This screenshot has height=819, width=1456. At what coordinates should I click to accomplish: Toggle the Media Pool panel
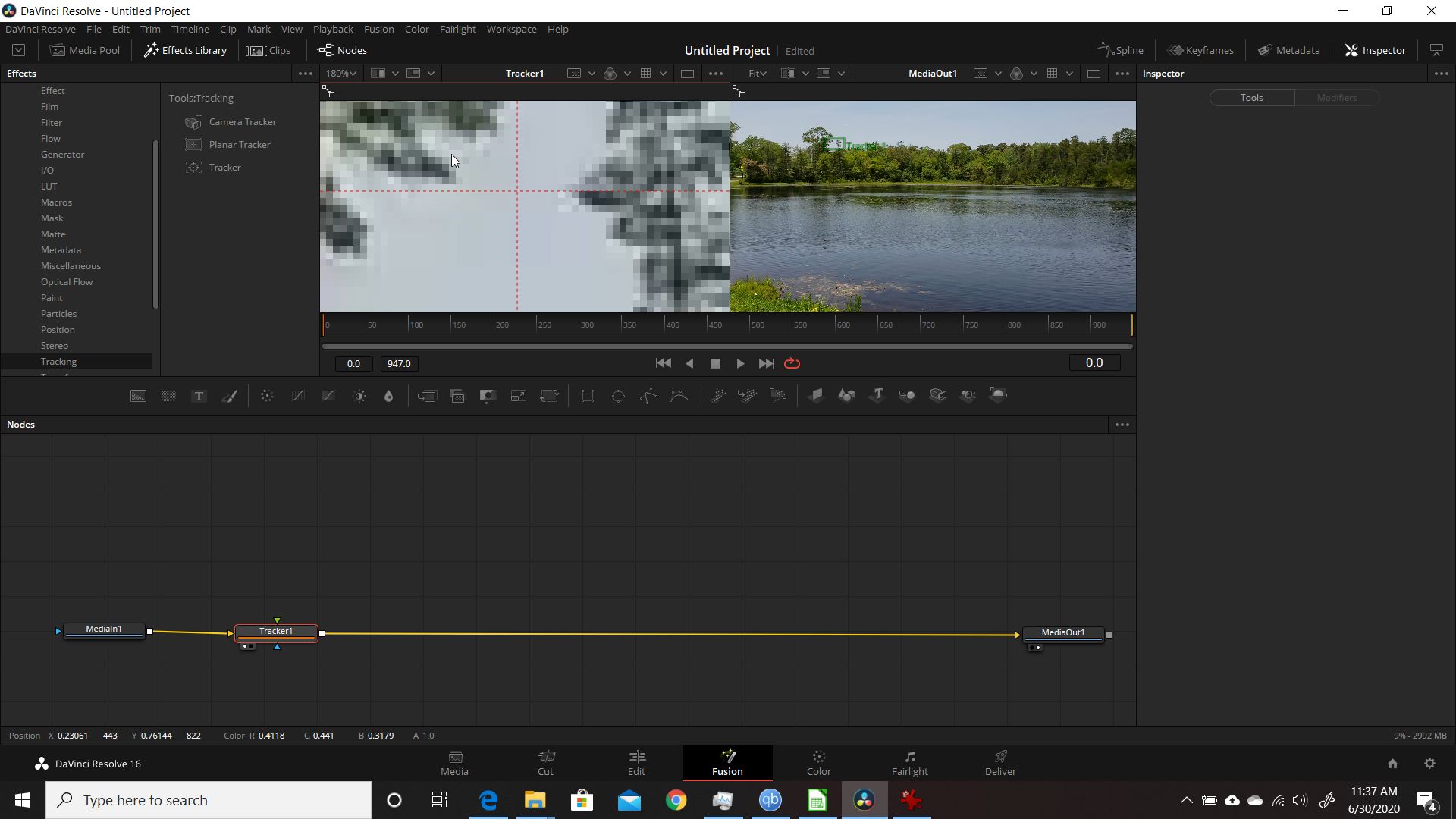pyautogui.click(x=85, y=50)
